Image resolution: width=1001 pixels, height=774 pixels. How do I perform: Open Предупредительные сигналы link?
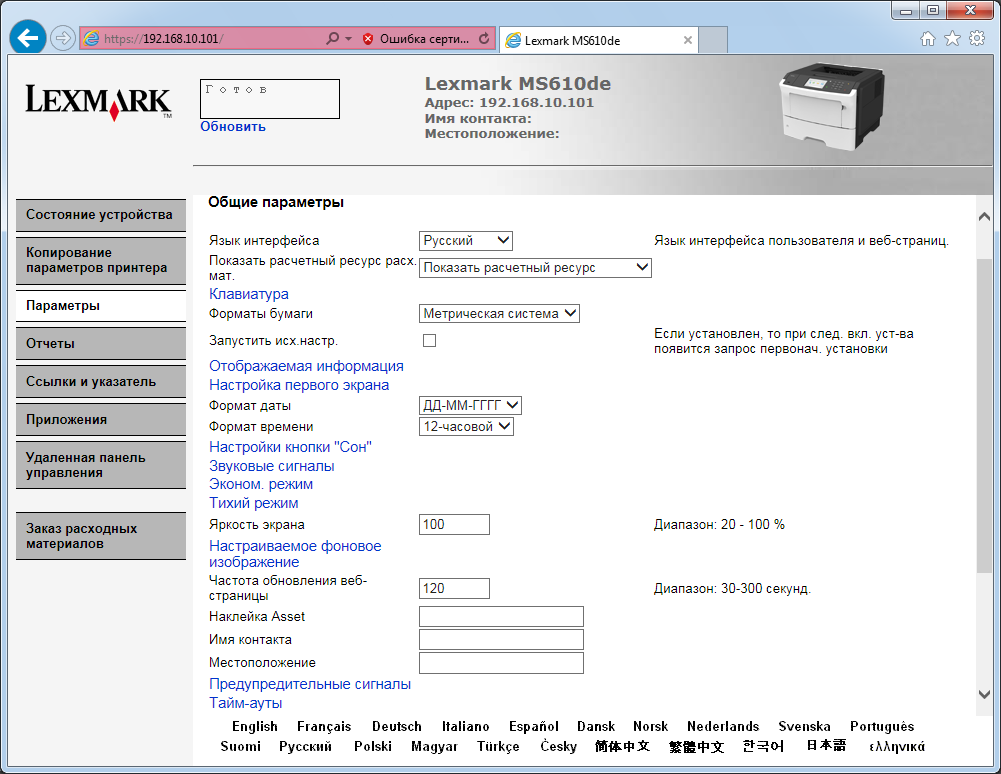310,684
